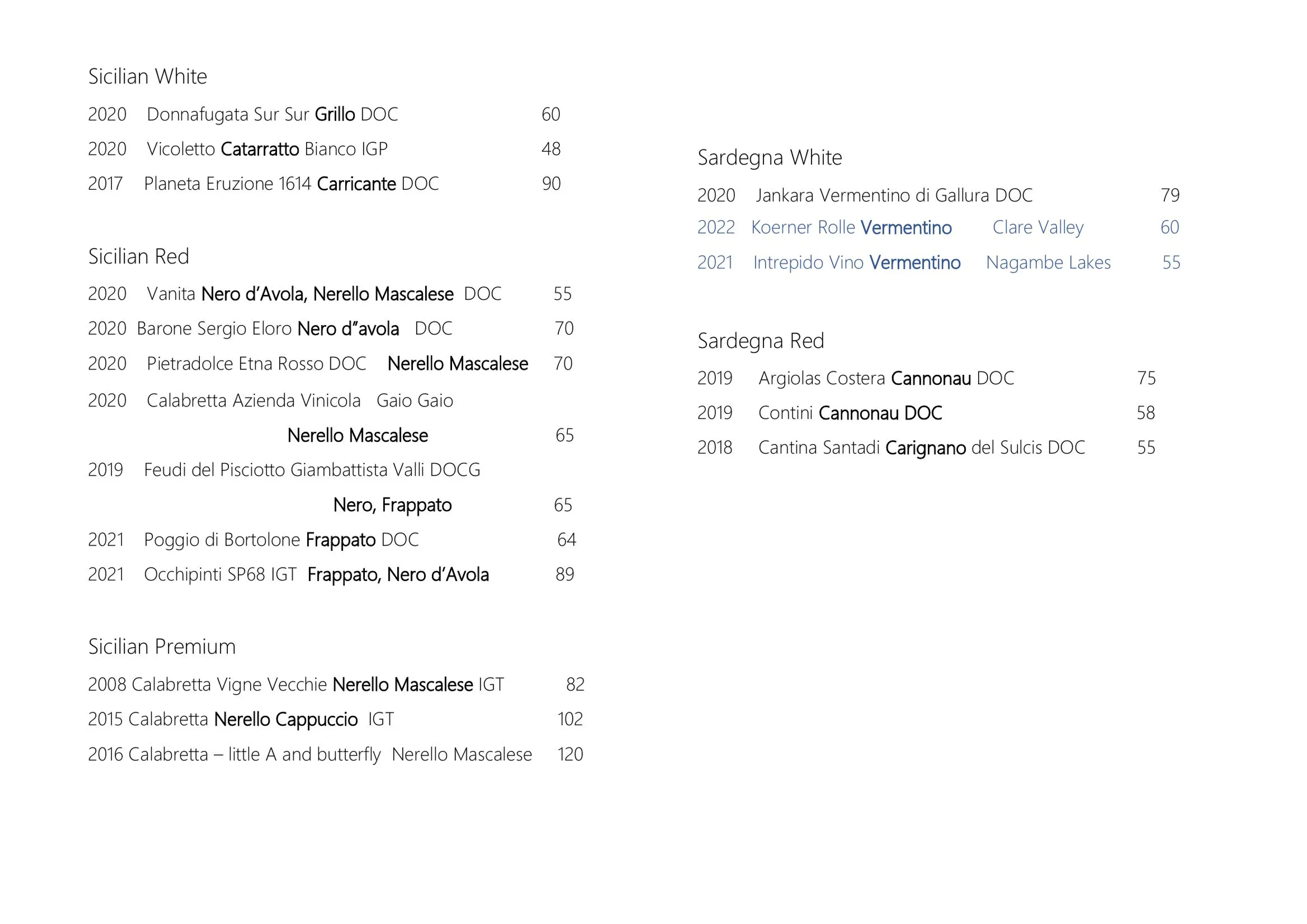Click the 'Nagambe Lakes' region text
Image resolution: width=1307 pixels, height=924 pixels.
point(1048,263)
